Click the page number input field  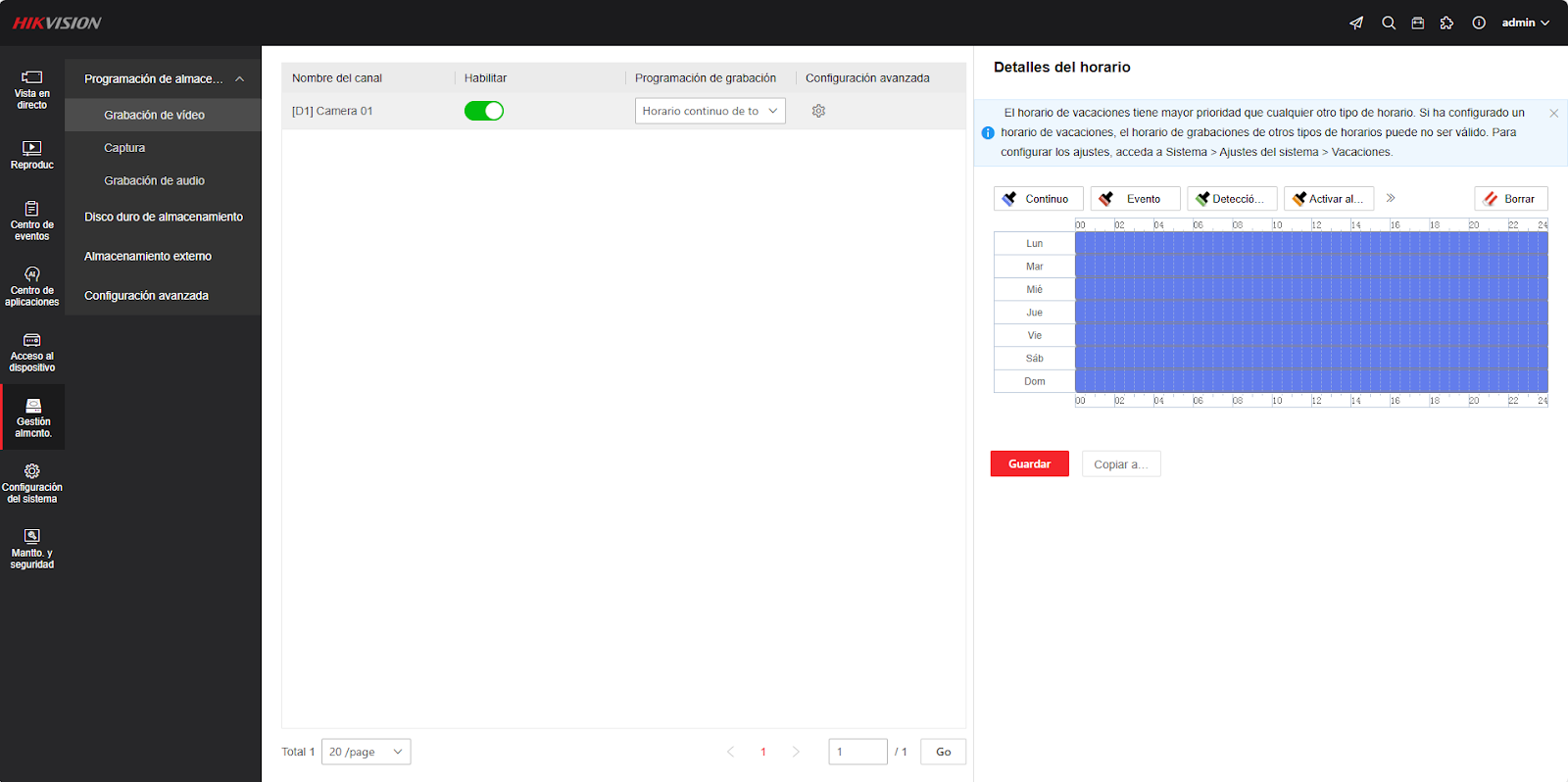tap(857, 752)
